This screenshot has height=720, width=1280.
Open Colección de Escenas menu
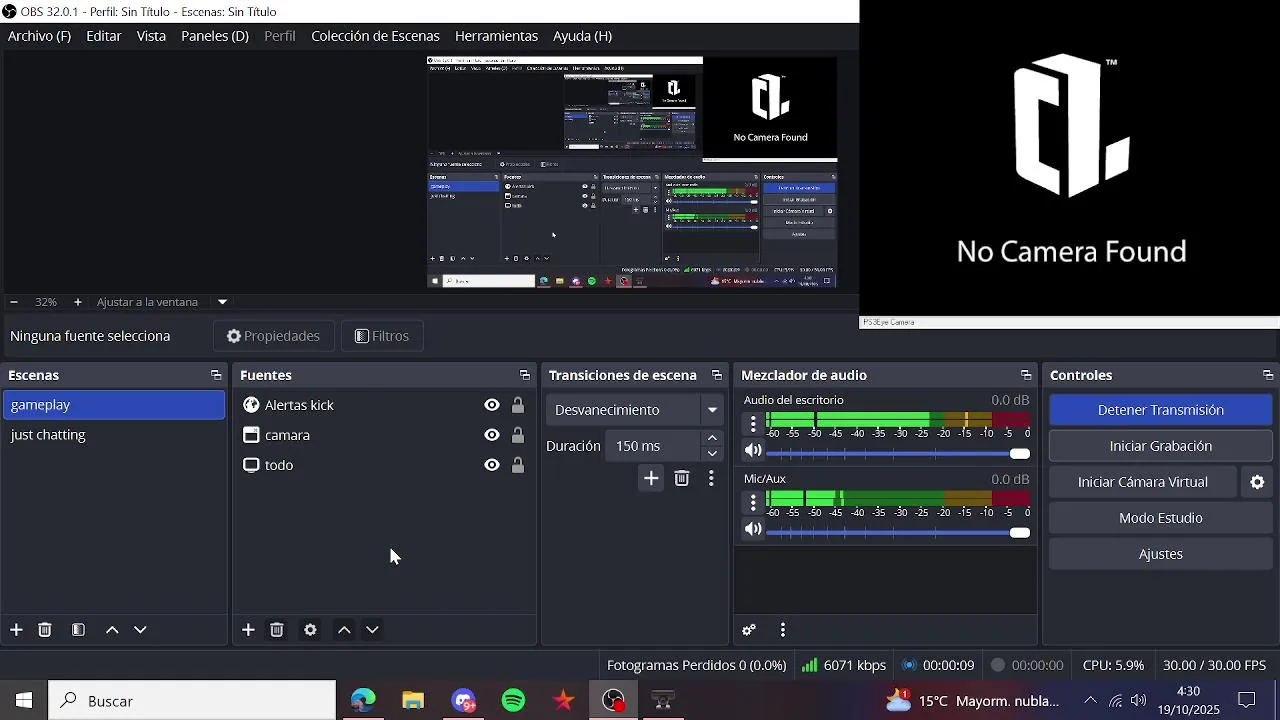375,36
